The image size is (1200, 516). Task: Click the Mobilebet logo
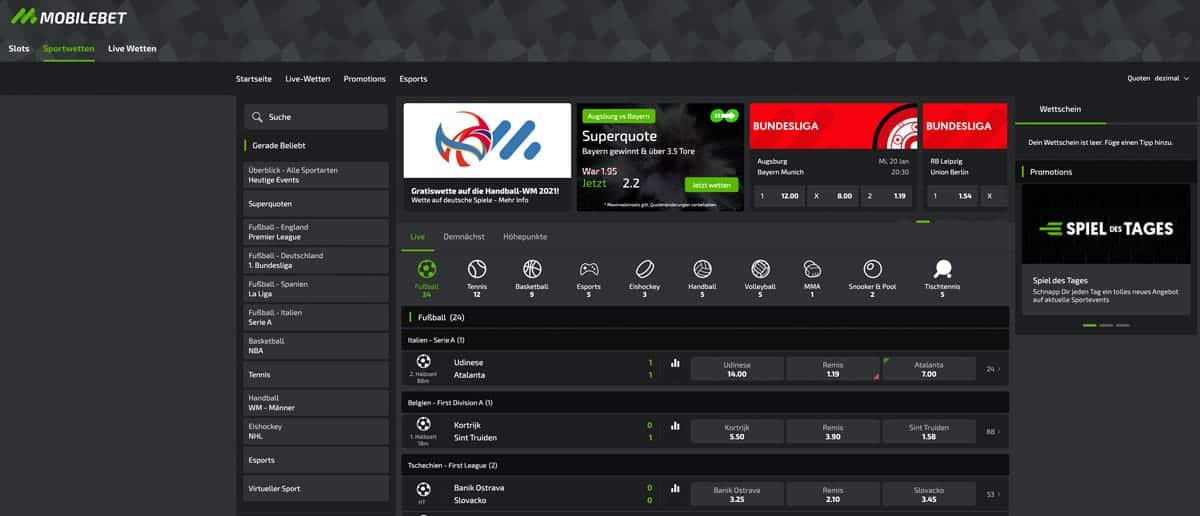click(x=69, y=16)
